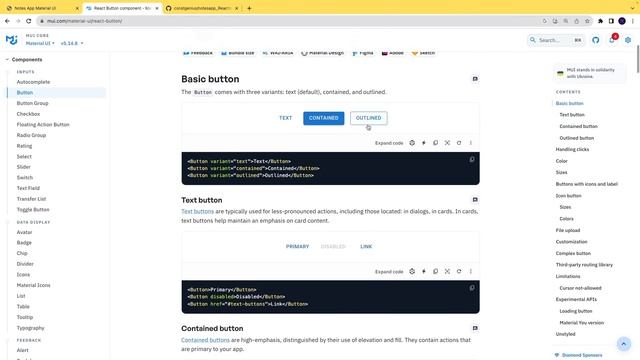Click the MUI logo in the header

coord(11,40)
